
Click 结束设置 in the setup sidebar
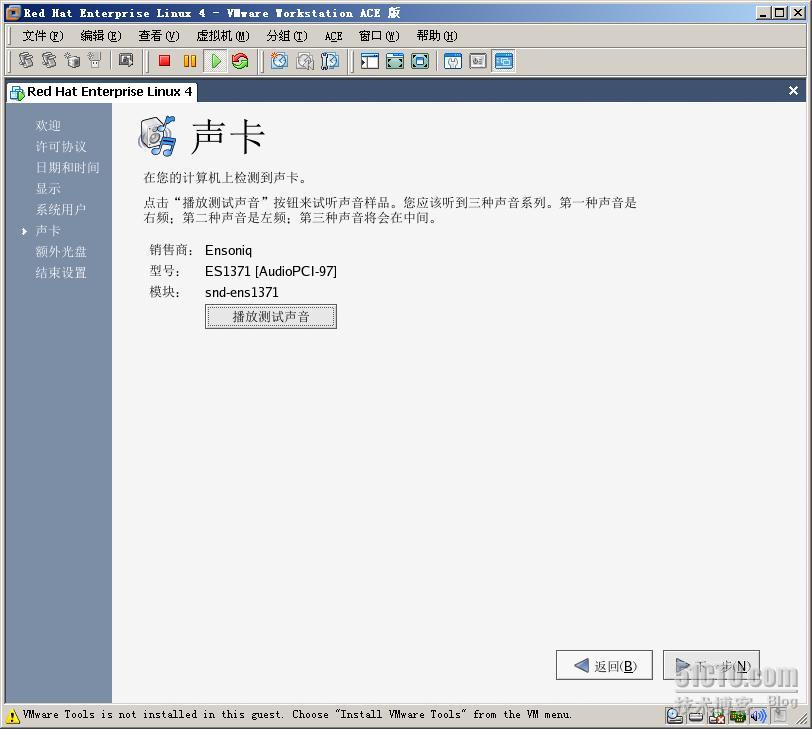[x=61, y=273]
